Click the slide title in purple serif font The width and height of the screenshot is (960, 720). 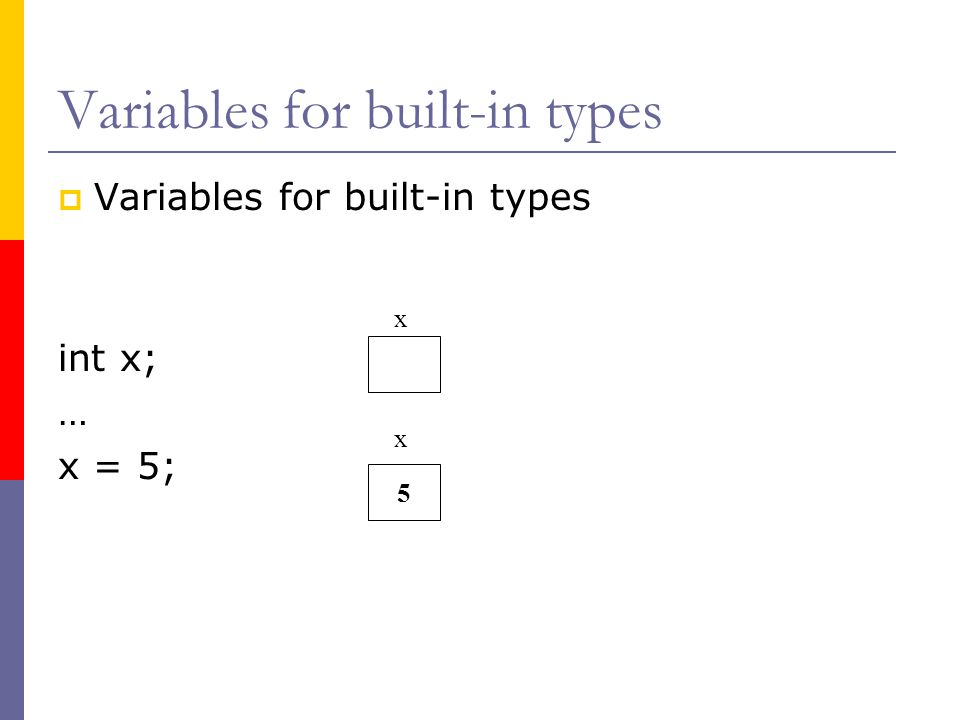click(x=360, y=112)
